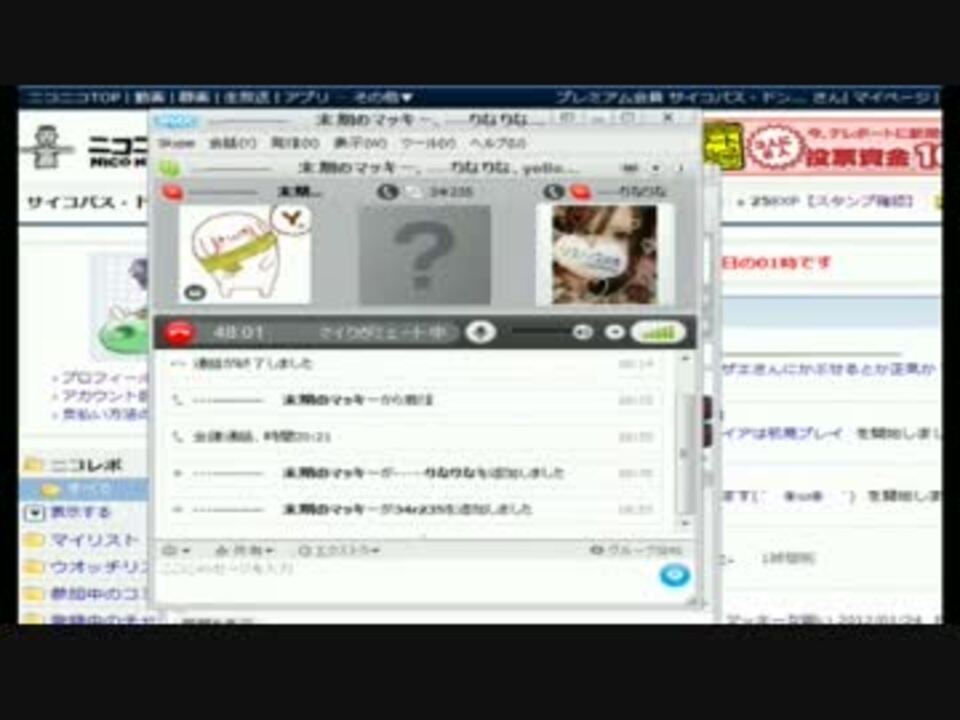Screen dimensions: 960x720
Task: Click the niconico TV-man logo
Action: click(x=46, y=147)
